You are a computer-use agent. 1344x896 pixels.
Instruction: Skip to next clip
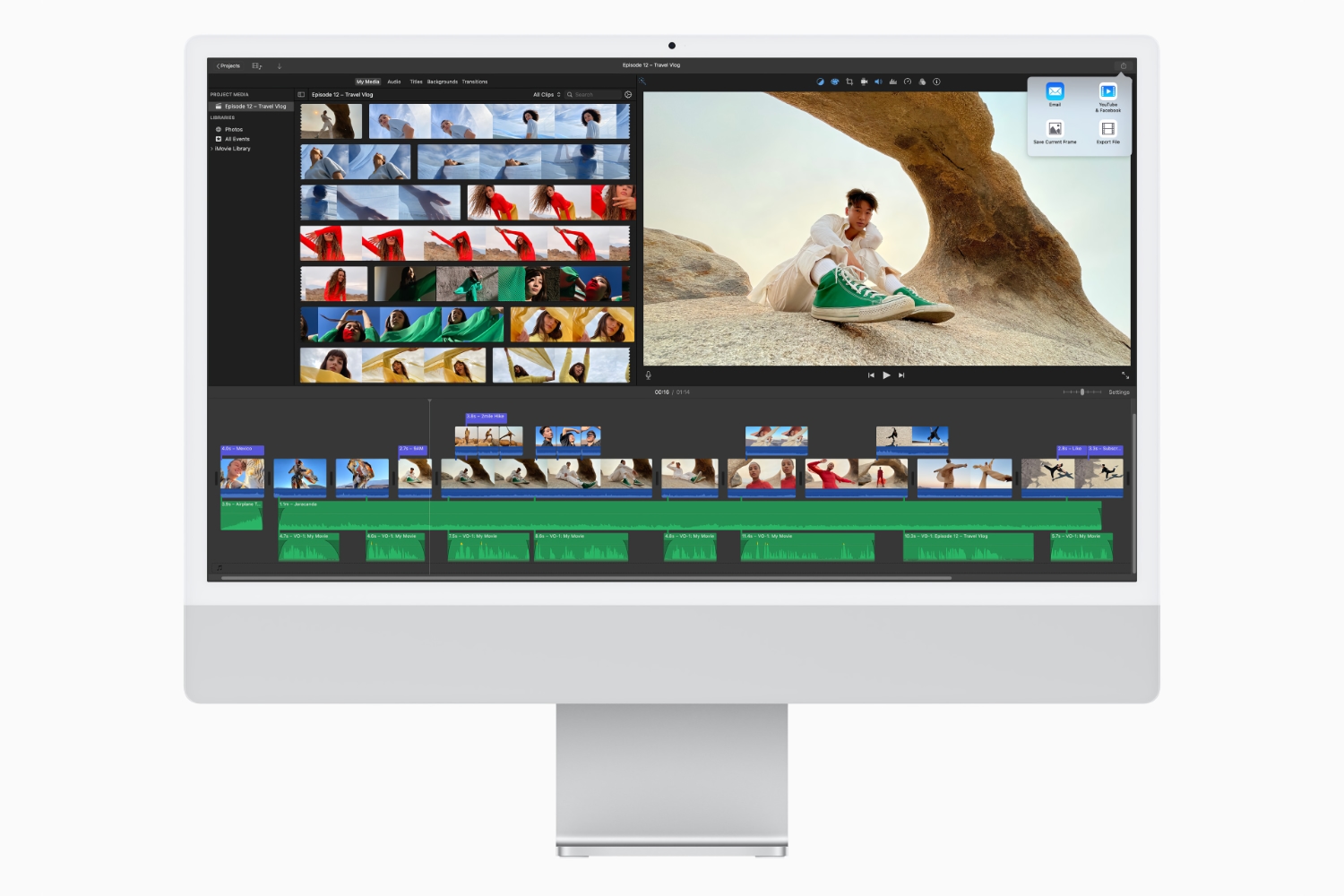click(x=901, y=375)
